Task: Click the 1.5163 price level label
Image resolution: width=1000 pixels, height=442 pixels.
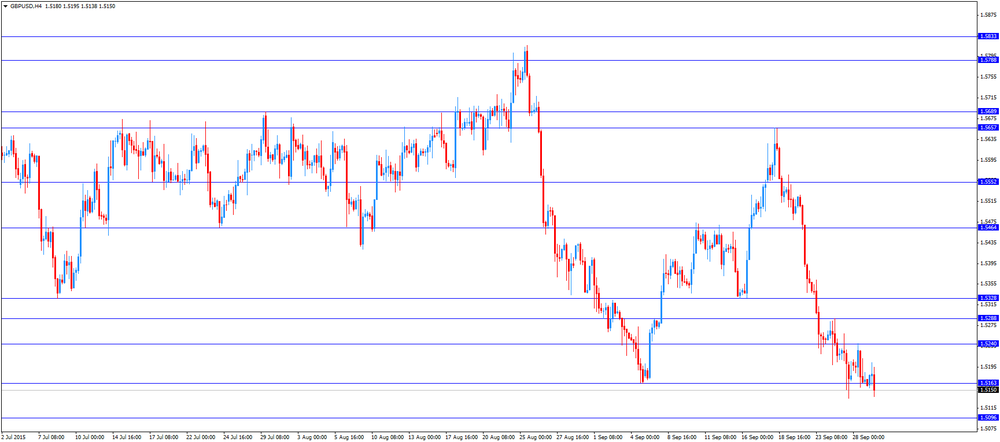Action: [987, 383]
